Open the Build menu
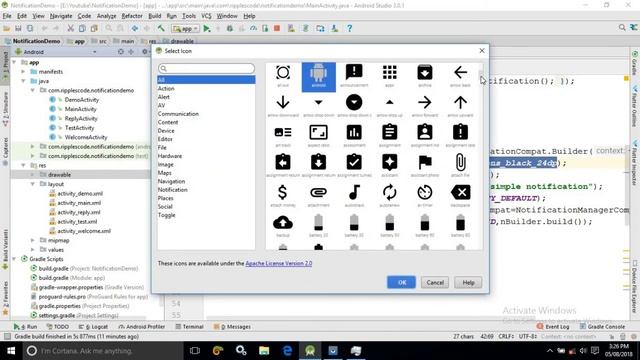 154,16
